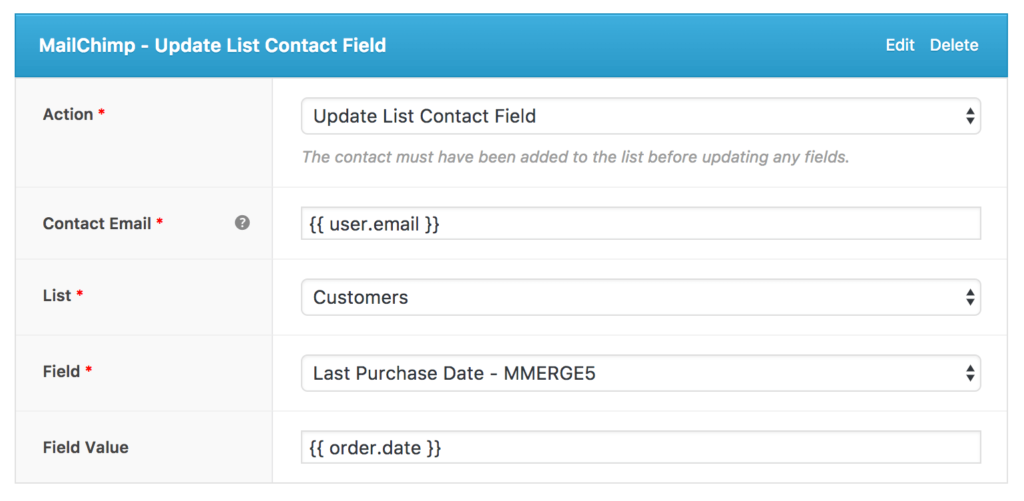Viewport: 1024px width, 501px height.
Task: Click the Edit link in header
Action: click(900, 45)
